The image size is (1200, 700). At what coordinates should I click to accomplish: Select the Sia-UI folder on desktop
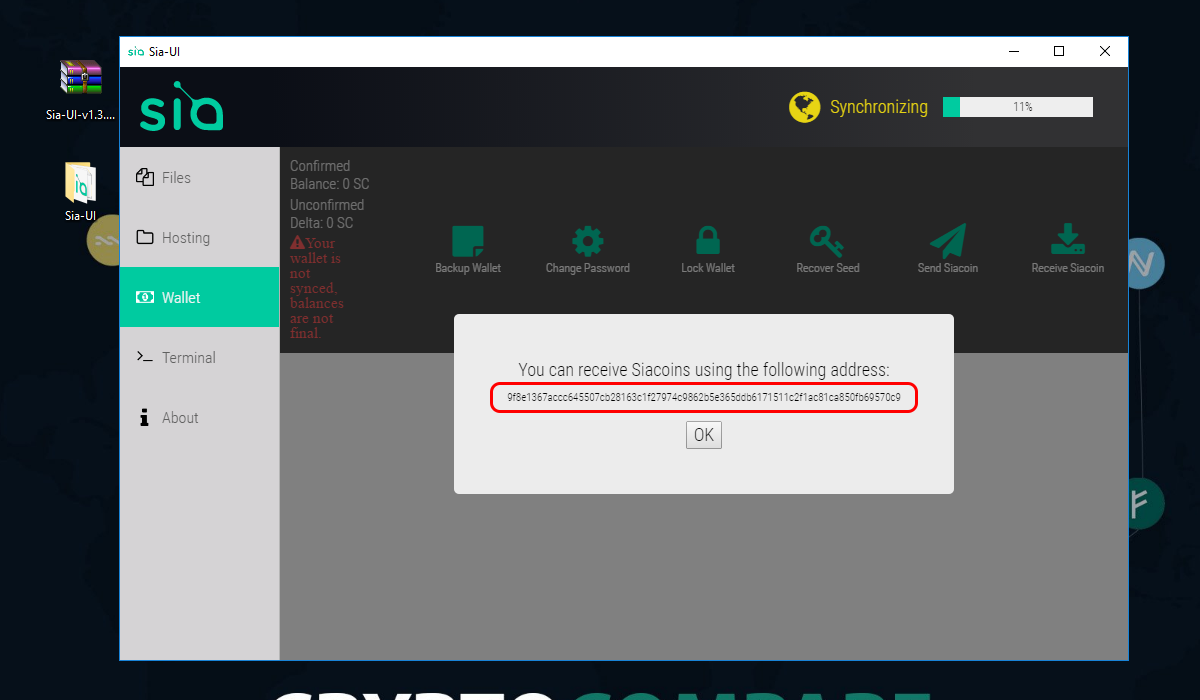[80, 192]
